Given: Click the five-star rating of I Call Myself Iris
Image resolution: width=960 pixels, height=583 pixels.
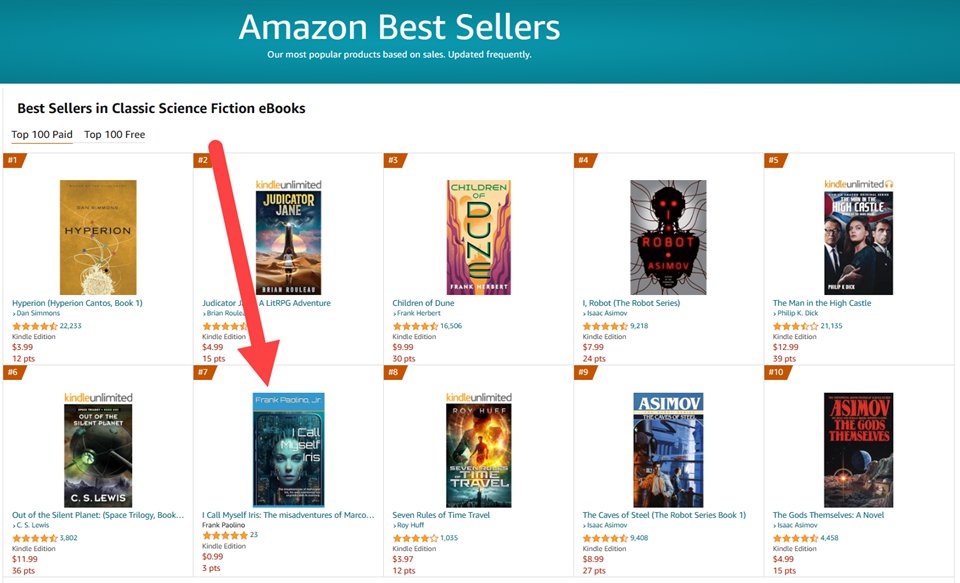Looking at the screenshot, I should 225,536.
